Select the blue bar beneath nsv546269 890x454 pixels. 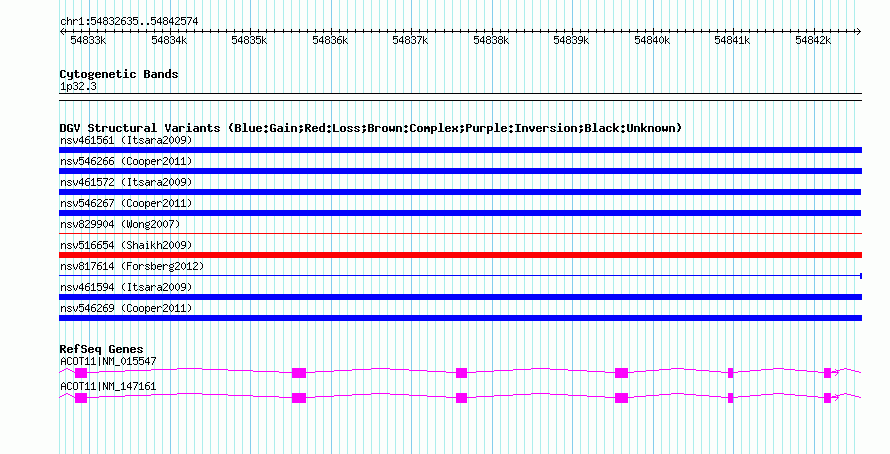[x=460, y=318]
